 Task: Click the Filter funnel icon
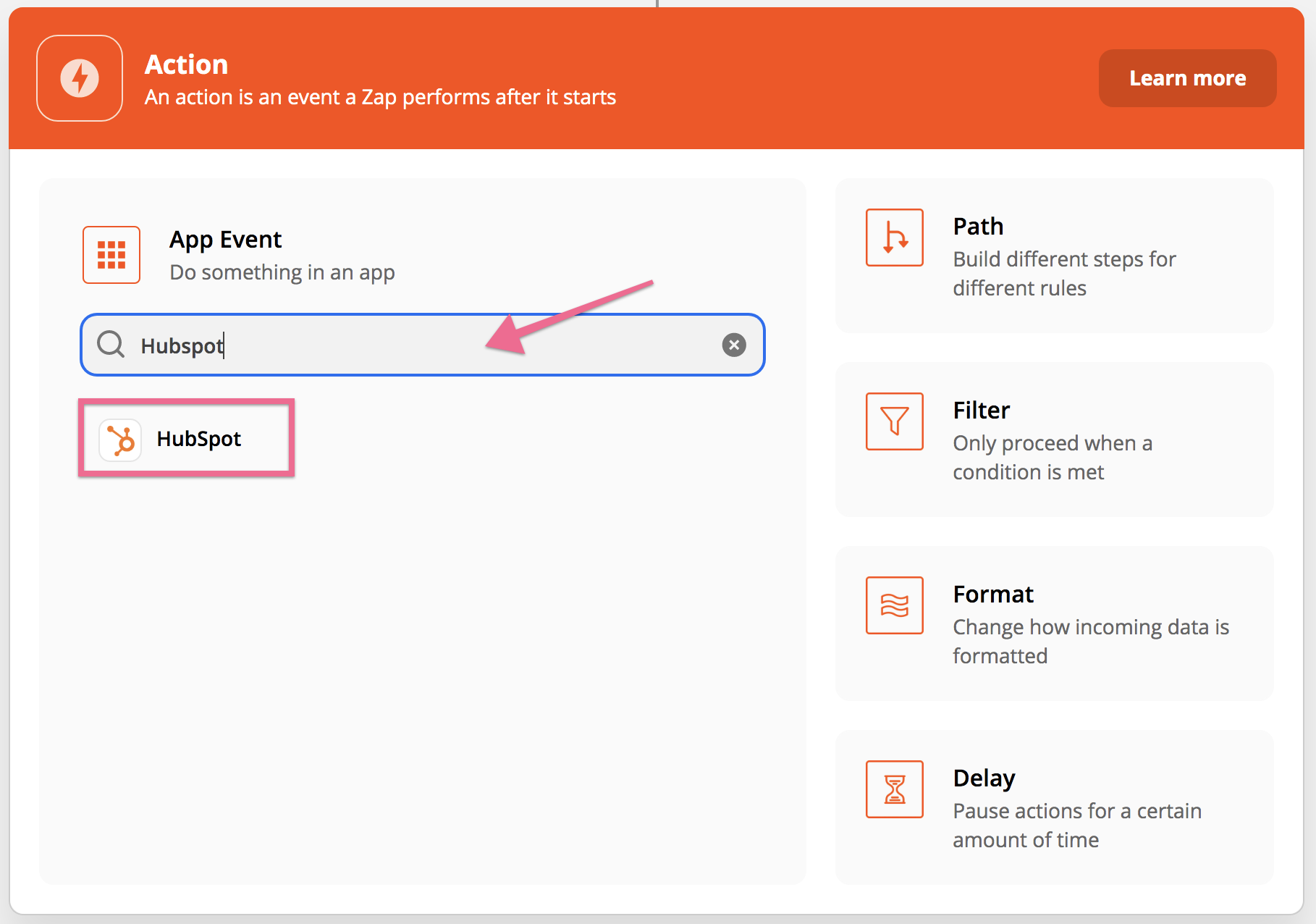coord(895,421)
